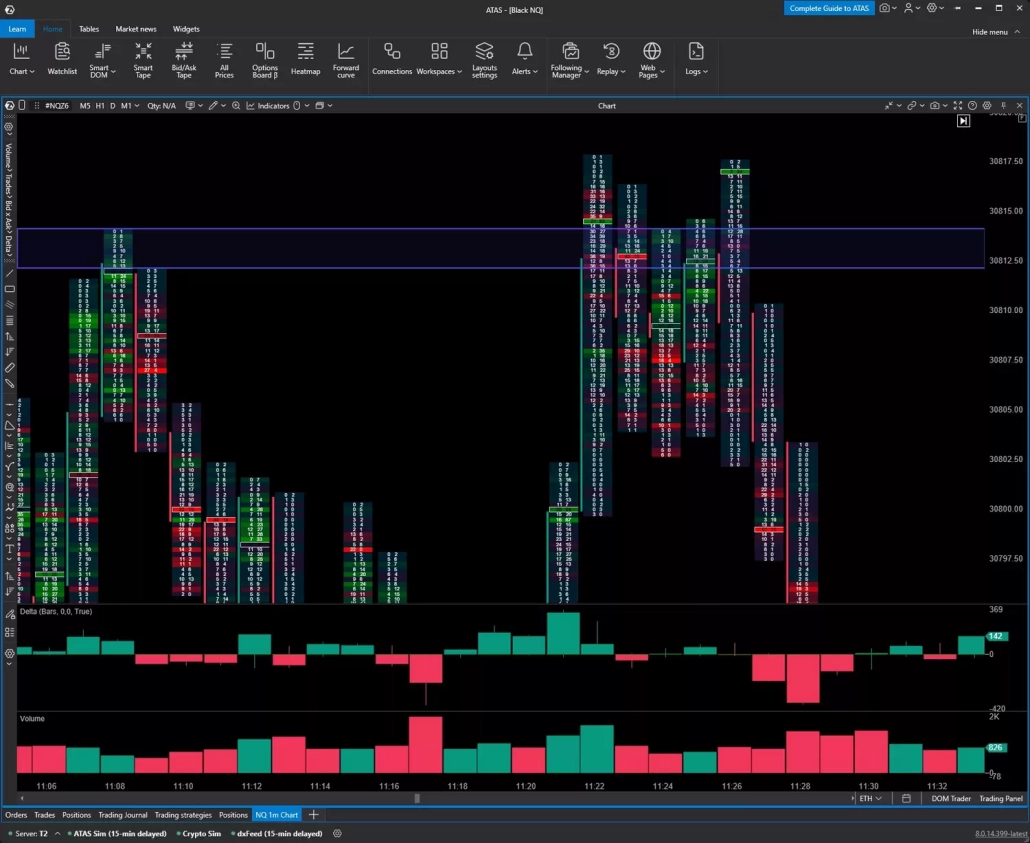Switch to Tables ribbon tab
This screenshot has width=1030, height=843.
click(89, 29)
